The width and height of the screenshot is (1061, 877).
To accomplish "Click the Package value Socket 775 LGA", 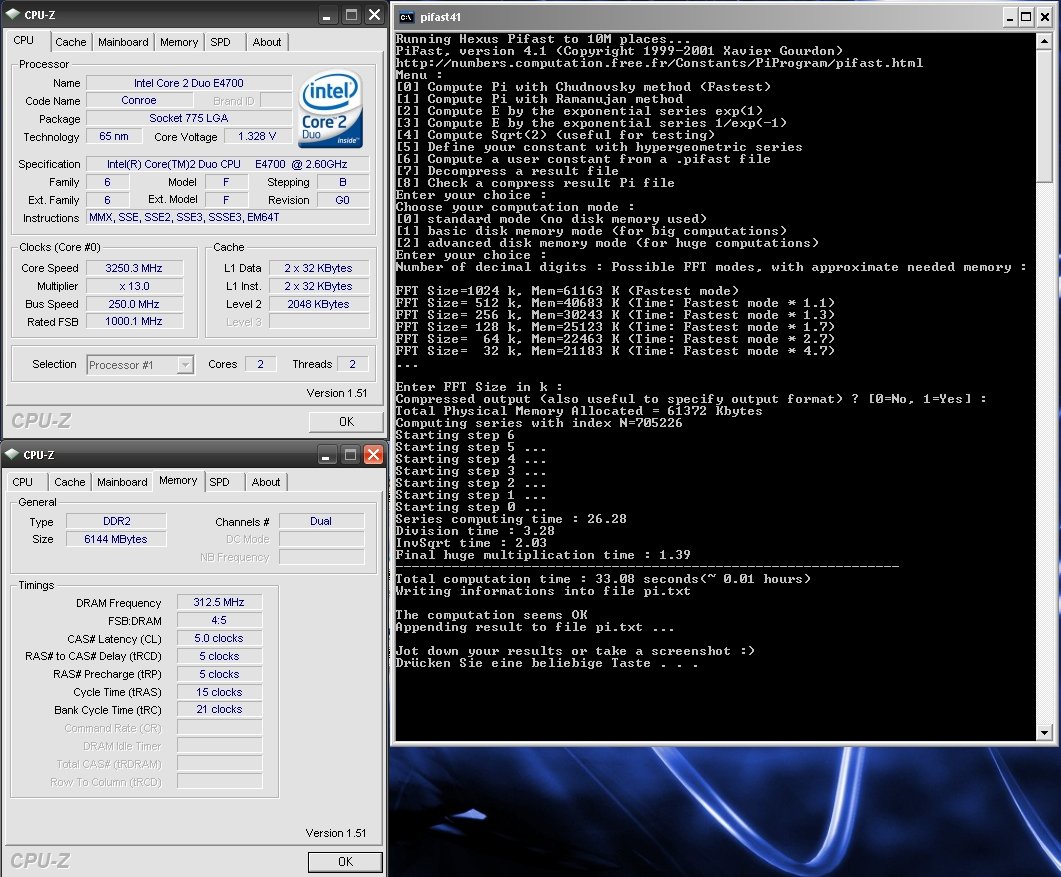I will 189,118.
